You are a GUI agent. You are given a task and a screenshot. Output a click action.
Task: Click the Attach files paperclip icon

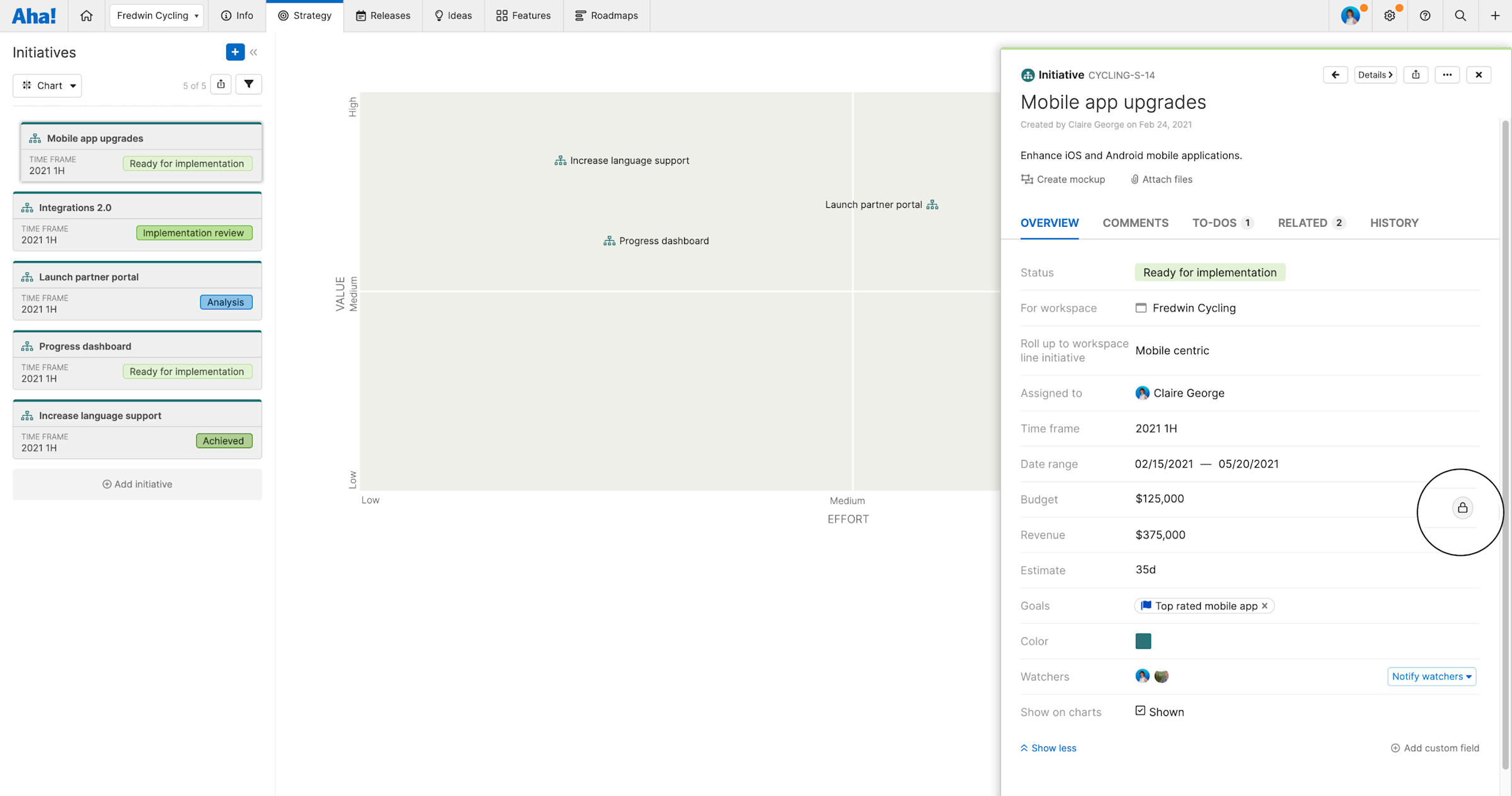click(1134, 179)
